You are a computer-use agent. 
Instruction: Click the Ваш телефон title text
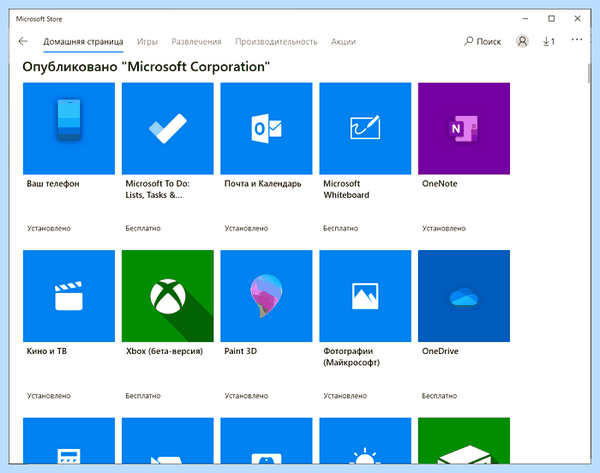53,184
